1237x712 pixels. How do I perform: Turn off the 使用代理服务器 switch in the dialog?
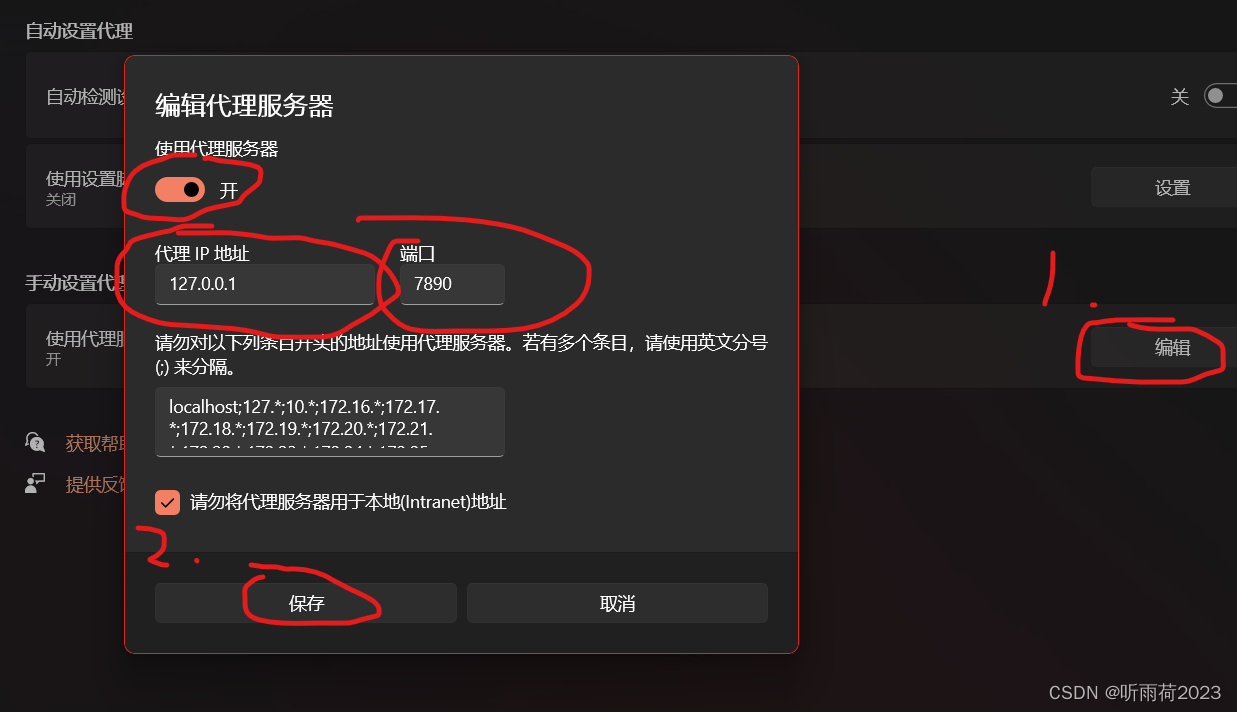click(180, 189)
